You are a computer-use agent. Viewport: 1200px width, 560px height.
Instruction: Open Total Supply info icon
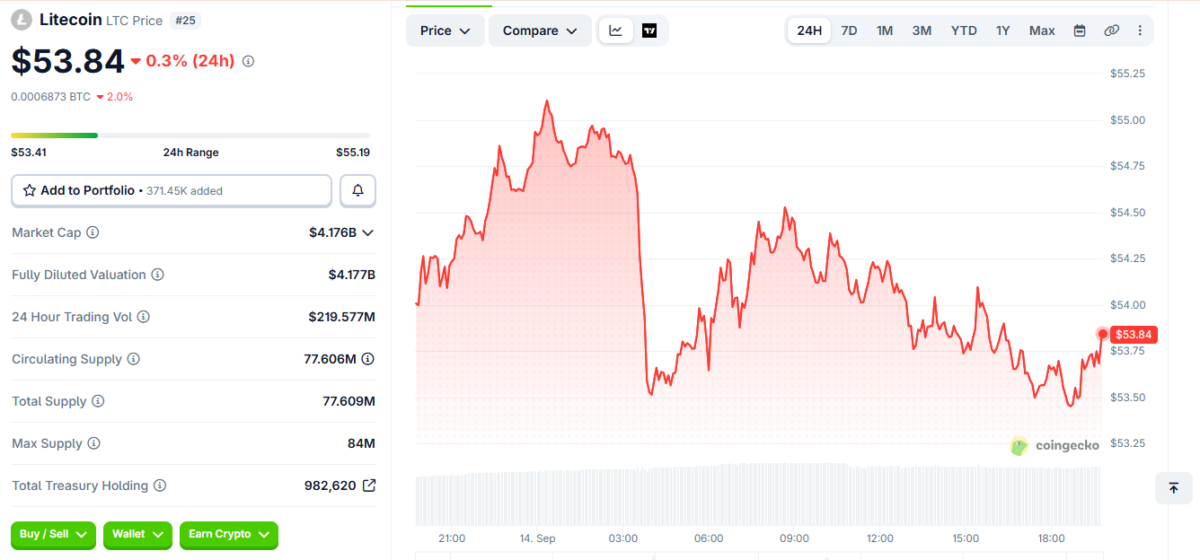point(98,401)
